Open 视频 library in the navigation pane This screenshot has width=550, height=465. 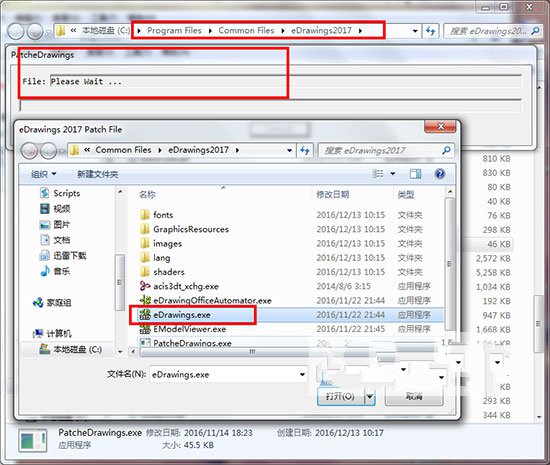tap(55, 209)
